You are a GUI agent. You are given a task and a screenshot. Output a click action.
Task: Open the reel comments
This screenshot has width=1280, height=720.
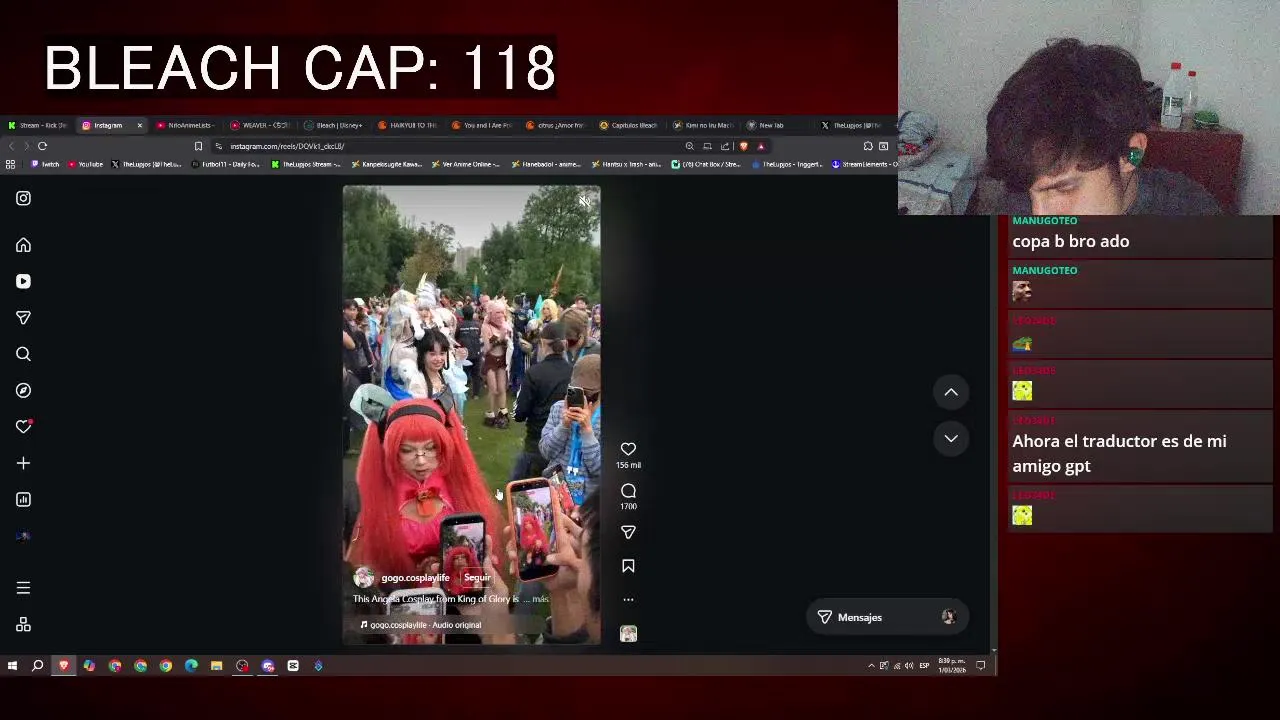tap(628, 491)
